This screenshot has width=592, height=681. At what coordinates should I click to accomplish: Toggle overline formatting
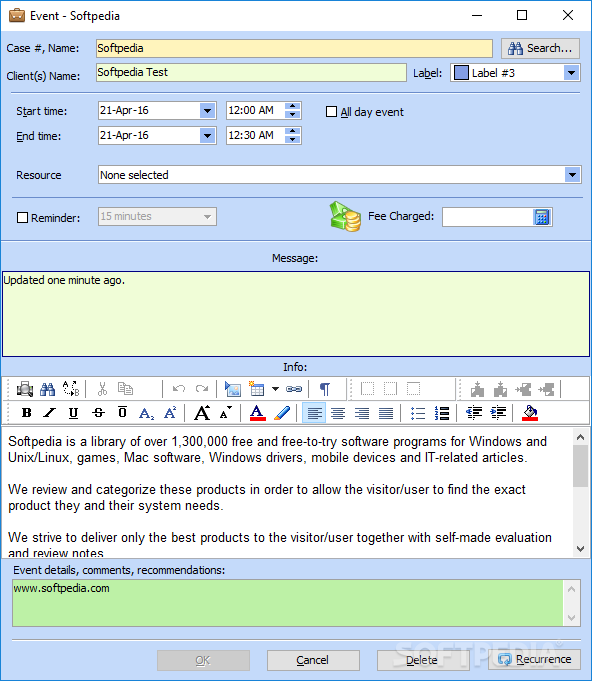(x=122, y=412)
